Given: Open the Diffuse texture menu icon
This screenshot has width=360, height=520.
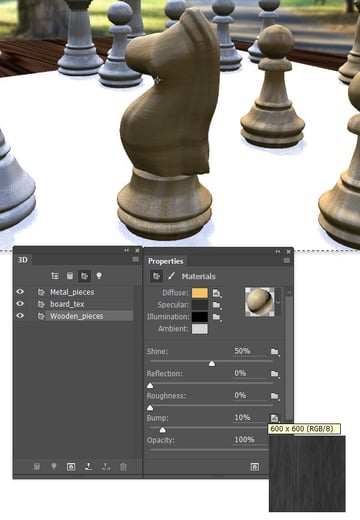Looking at the screenshot, I should (x=217, y=293).
